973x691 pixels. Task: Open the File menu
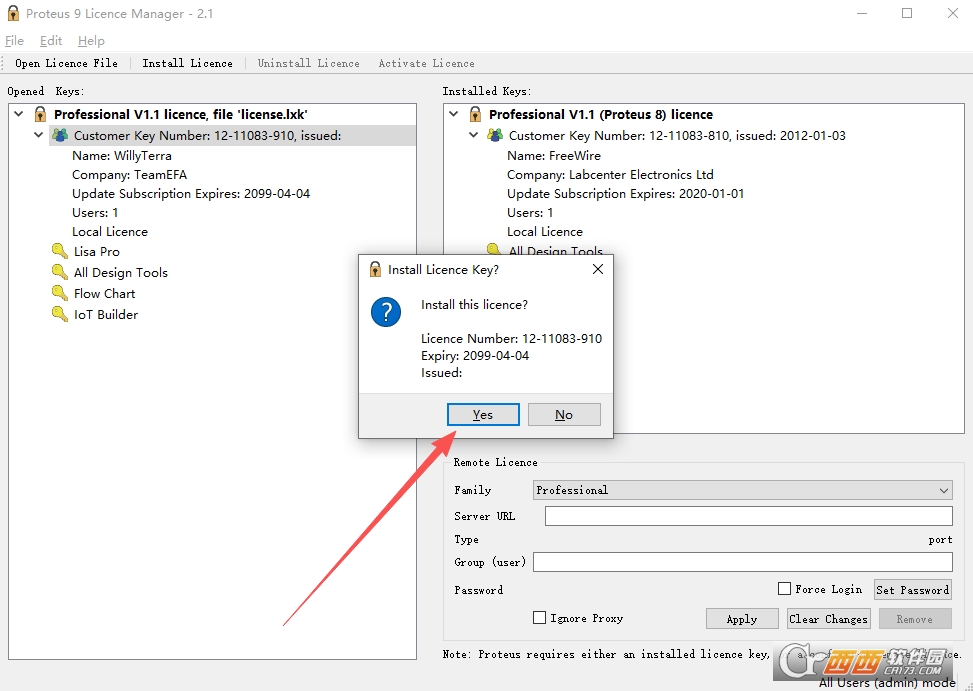(14, 41)
